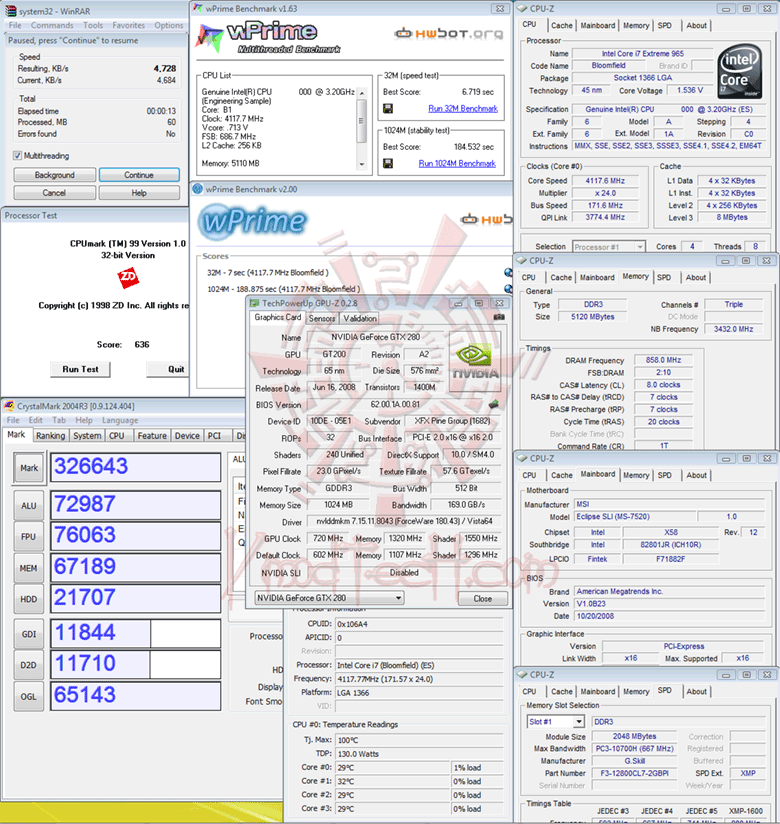Image resolution: width=780 pixels, height=824 pixels.
Task: Click the Core Speed value 4117.6 MHz
Action: click(605, 180)
